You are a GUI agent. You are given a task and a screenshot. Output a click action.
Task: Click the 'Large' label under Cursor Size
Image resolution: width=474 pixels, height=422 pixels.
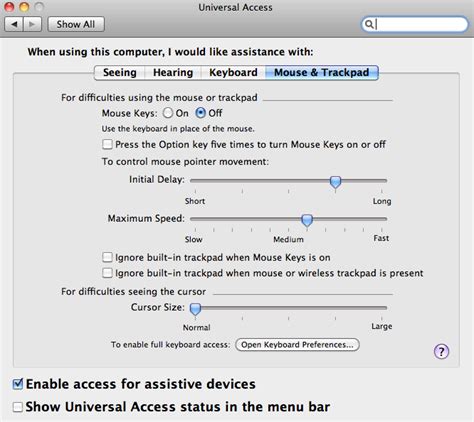(x=382, y=326)
